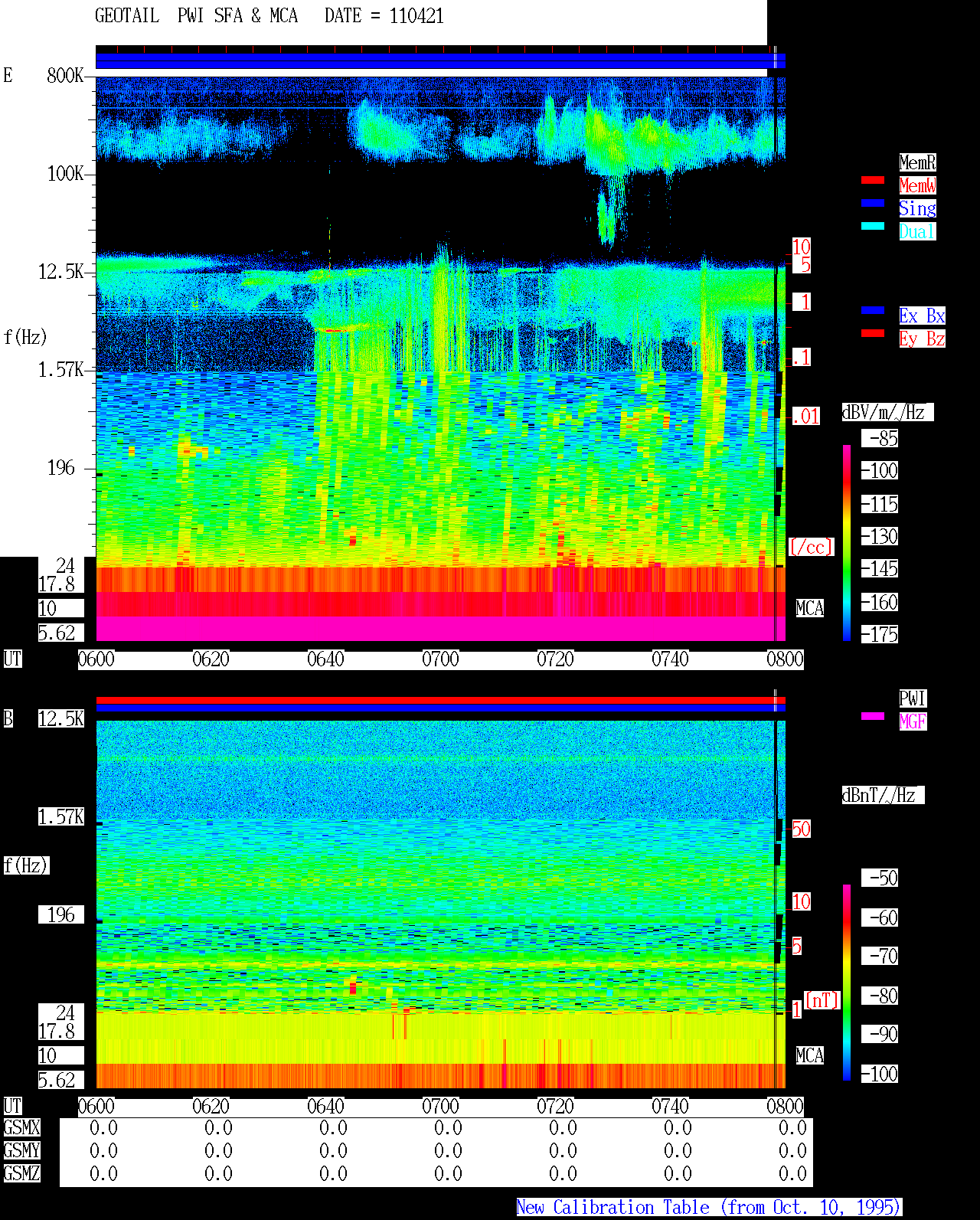
Task: Click the MCA label beside the E panel
Action: click(x=810, y=608)
